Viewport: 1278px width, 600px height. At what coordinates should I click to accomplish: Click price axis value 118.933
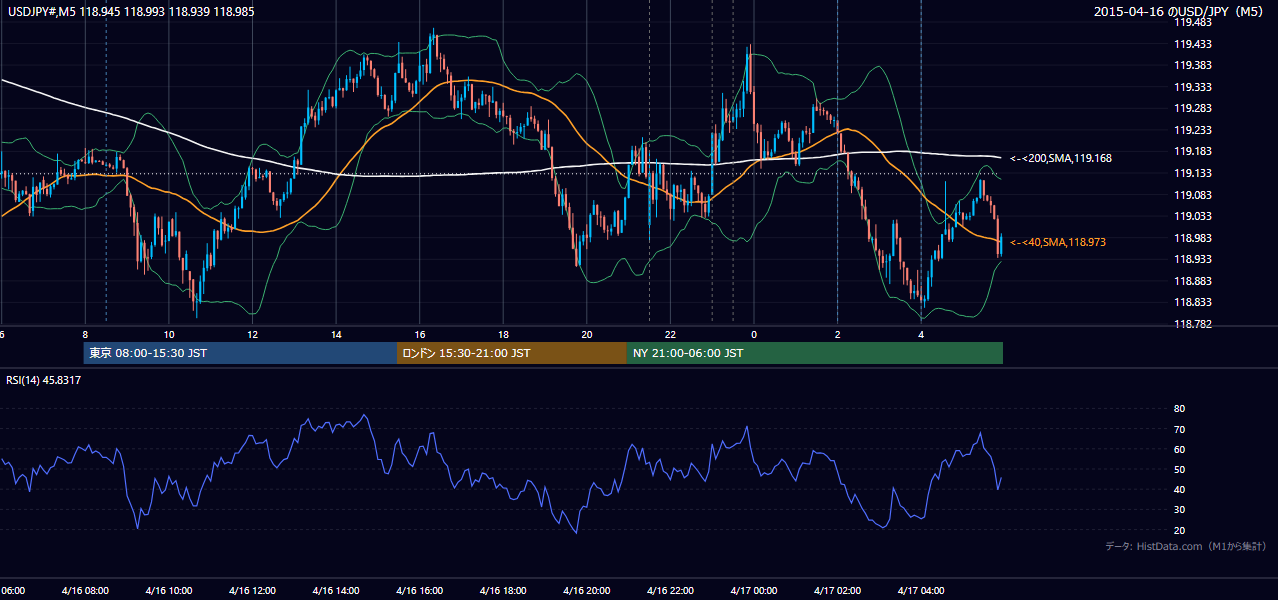click(x=1192, y=259)
